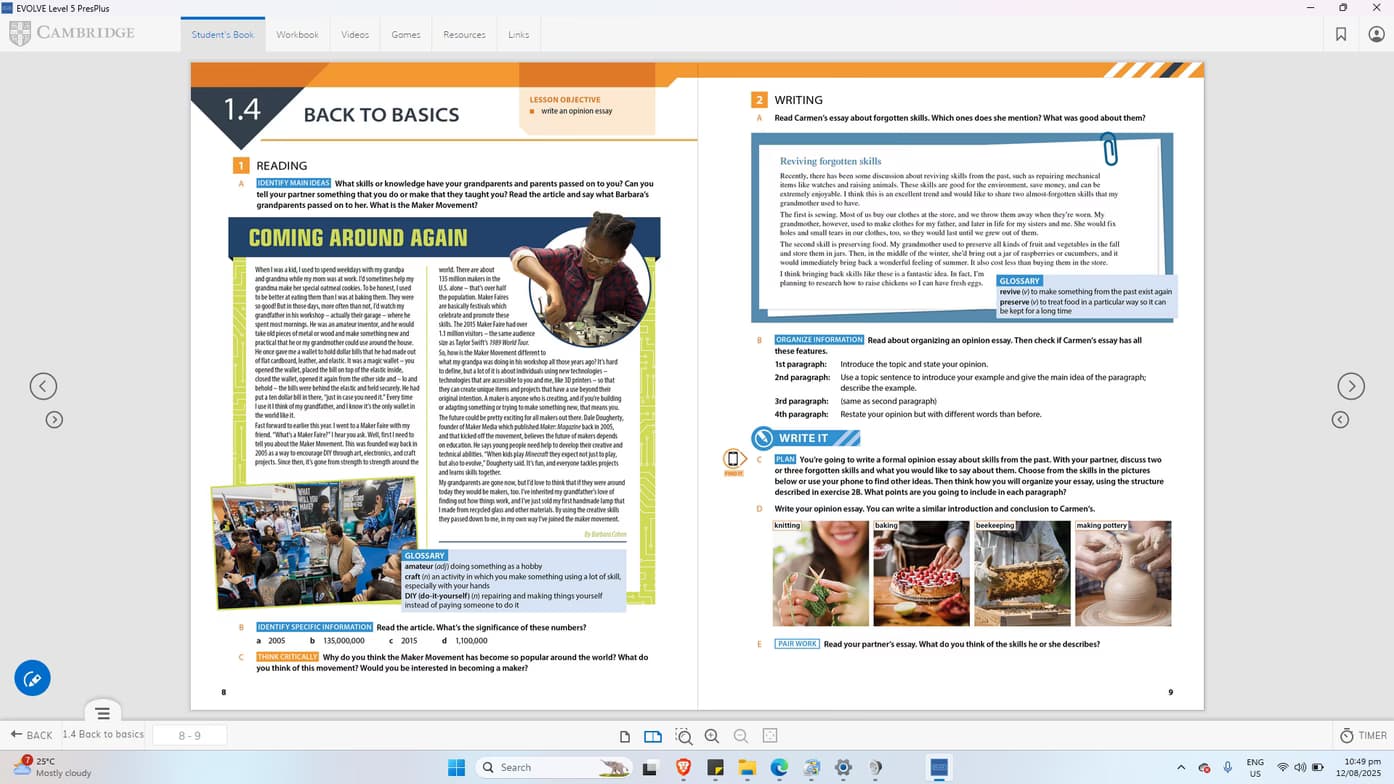Go back a page with left arrow
Screen dimensions: 1394x784
(x=42, y=385)
